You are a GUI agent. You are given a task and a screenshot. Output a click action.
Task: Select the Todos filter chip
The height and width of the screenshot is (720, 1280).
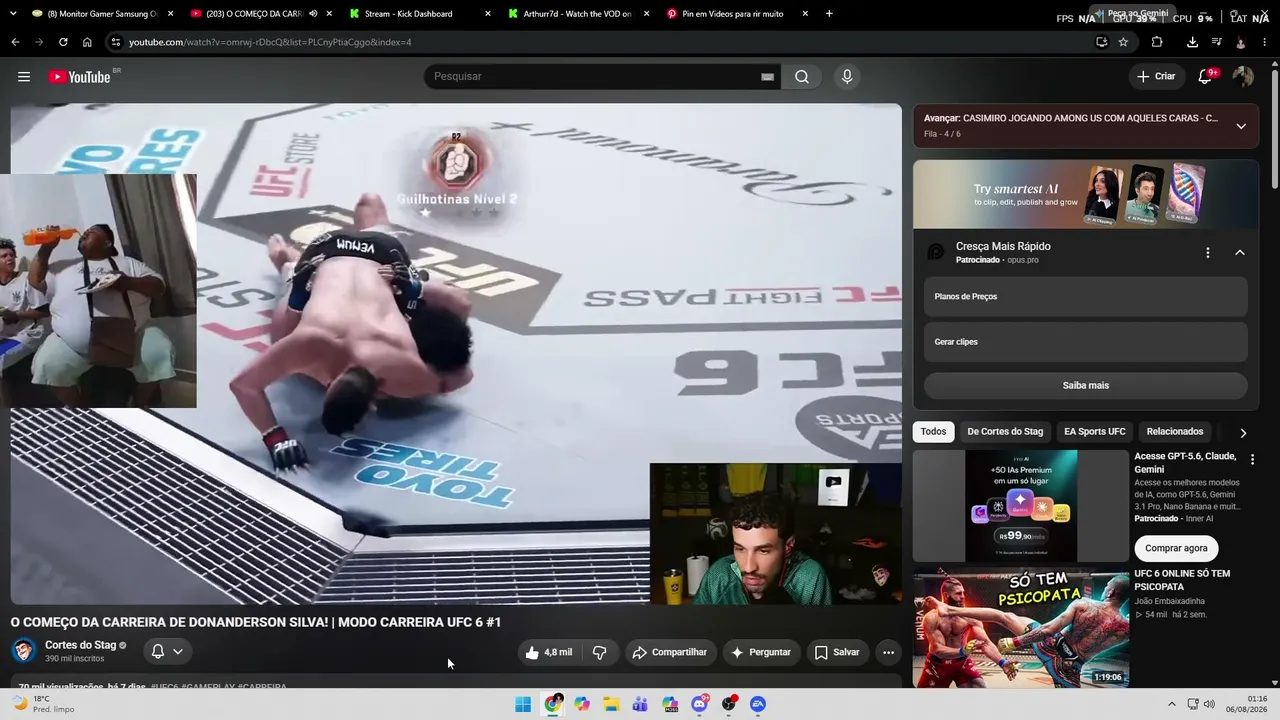tap(933, 432)
